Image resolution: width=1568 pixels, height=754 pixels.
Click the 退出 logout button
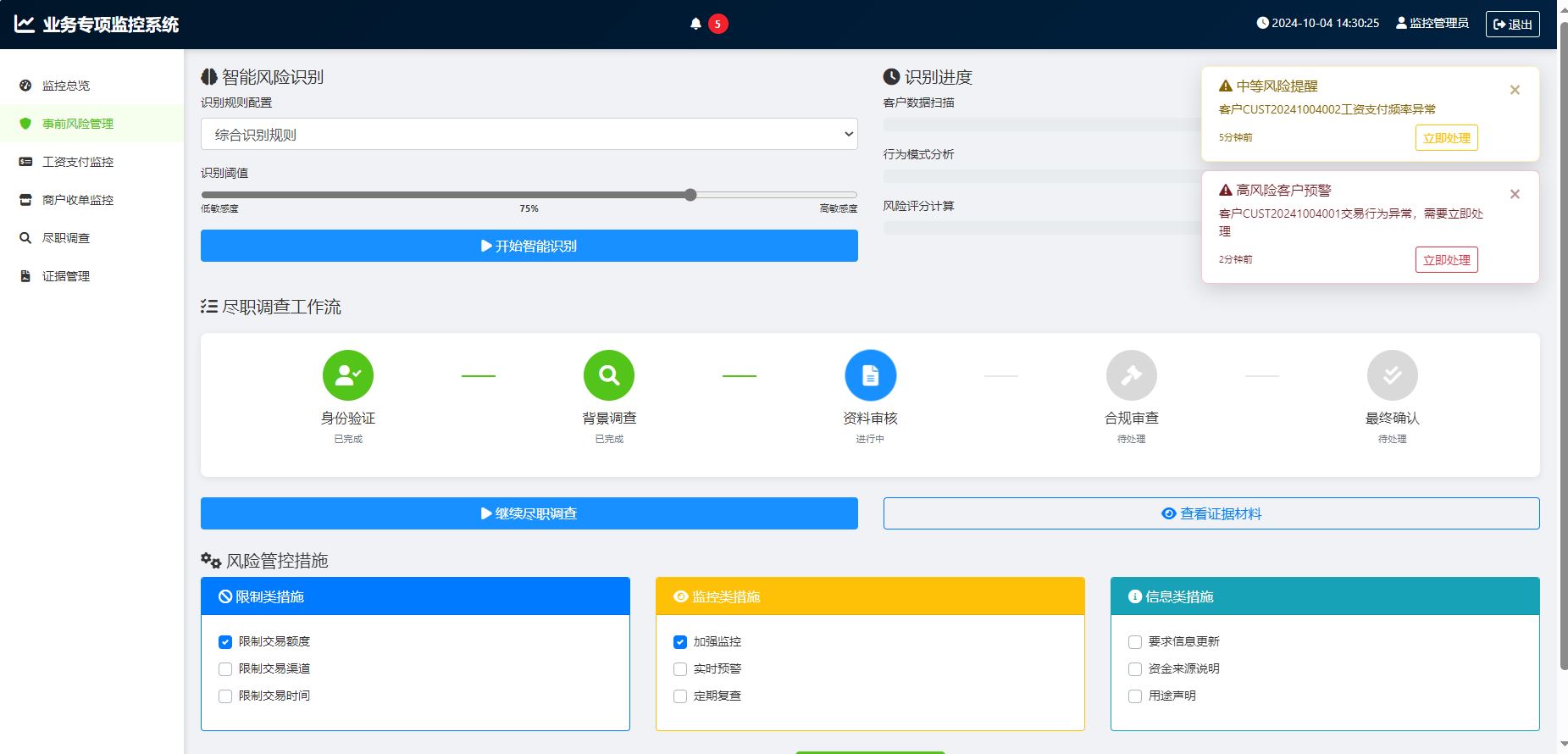(x=1512, y=25)
